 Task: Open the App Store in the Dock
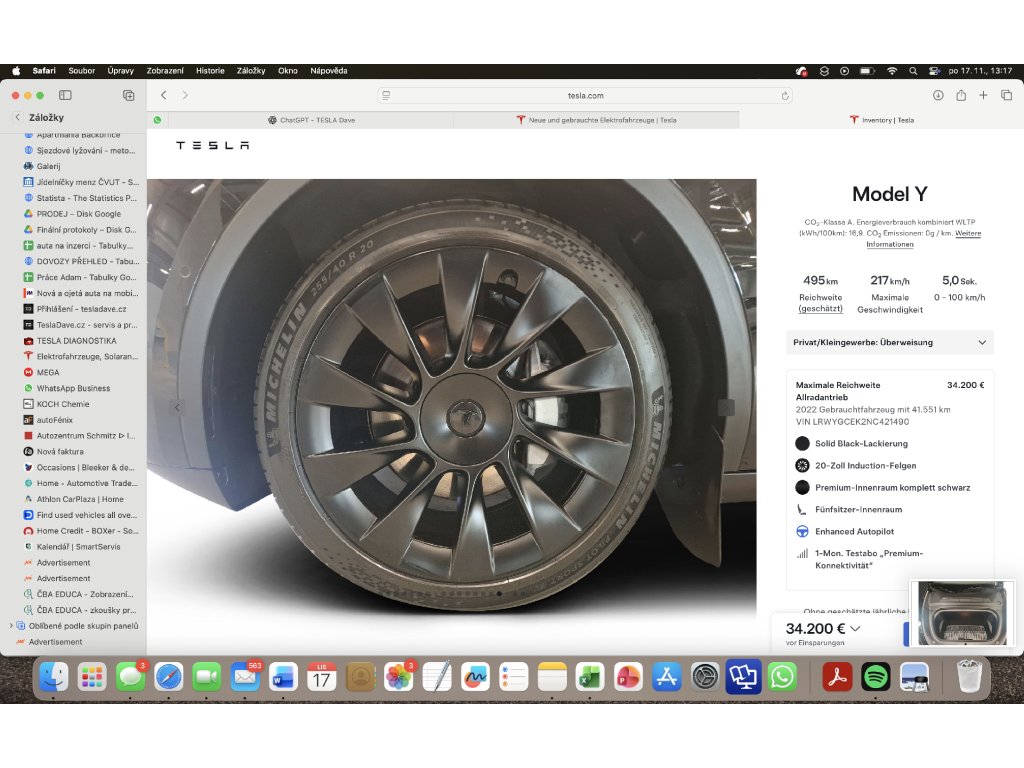[x=667, y=677]
